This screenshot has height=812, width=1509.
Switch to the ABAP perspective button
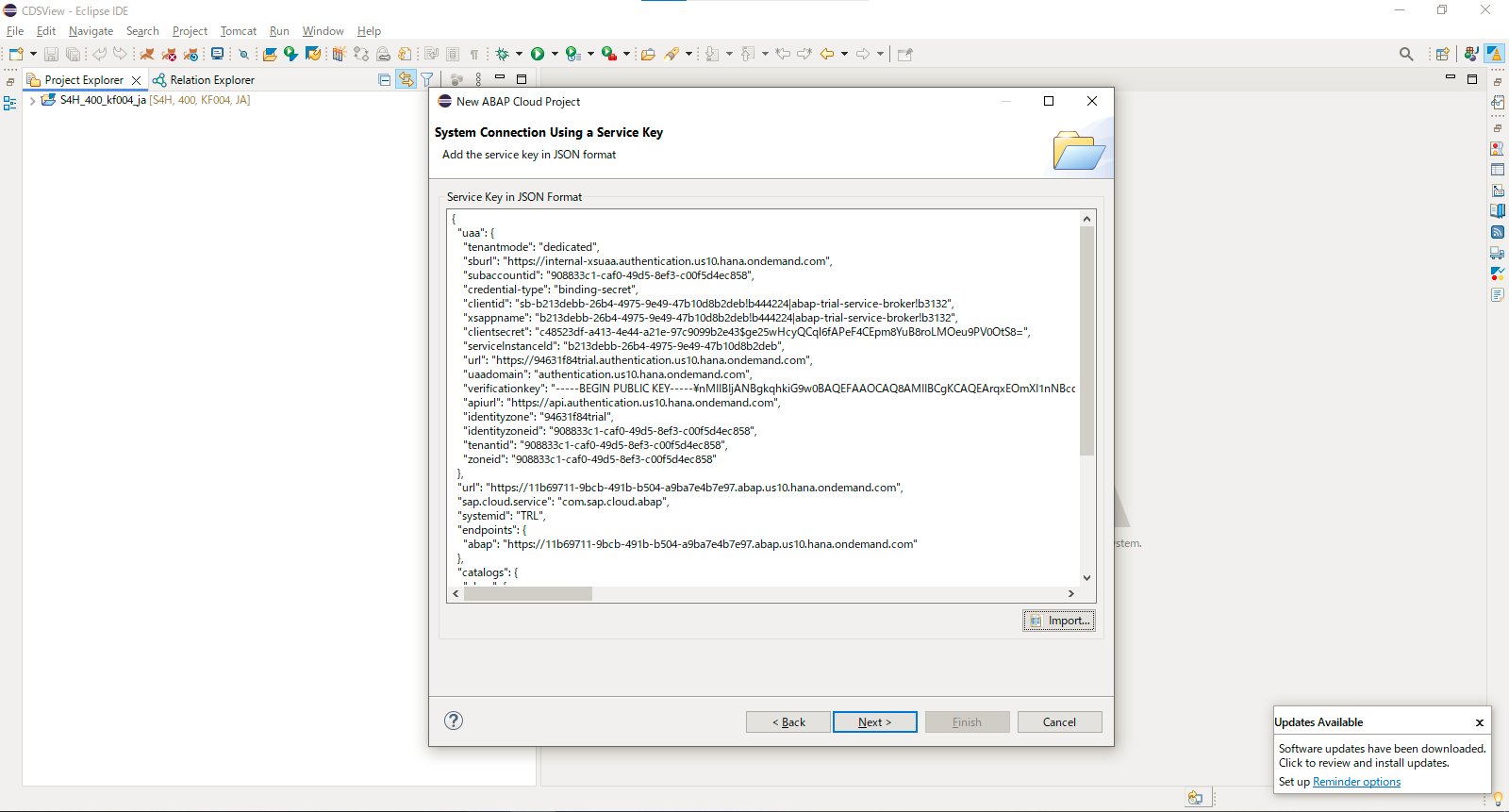1495,54
